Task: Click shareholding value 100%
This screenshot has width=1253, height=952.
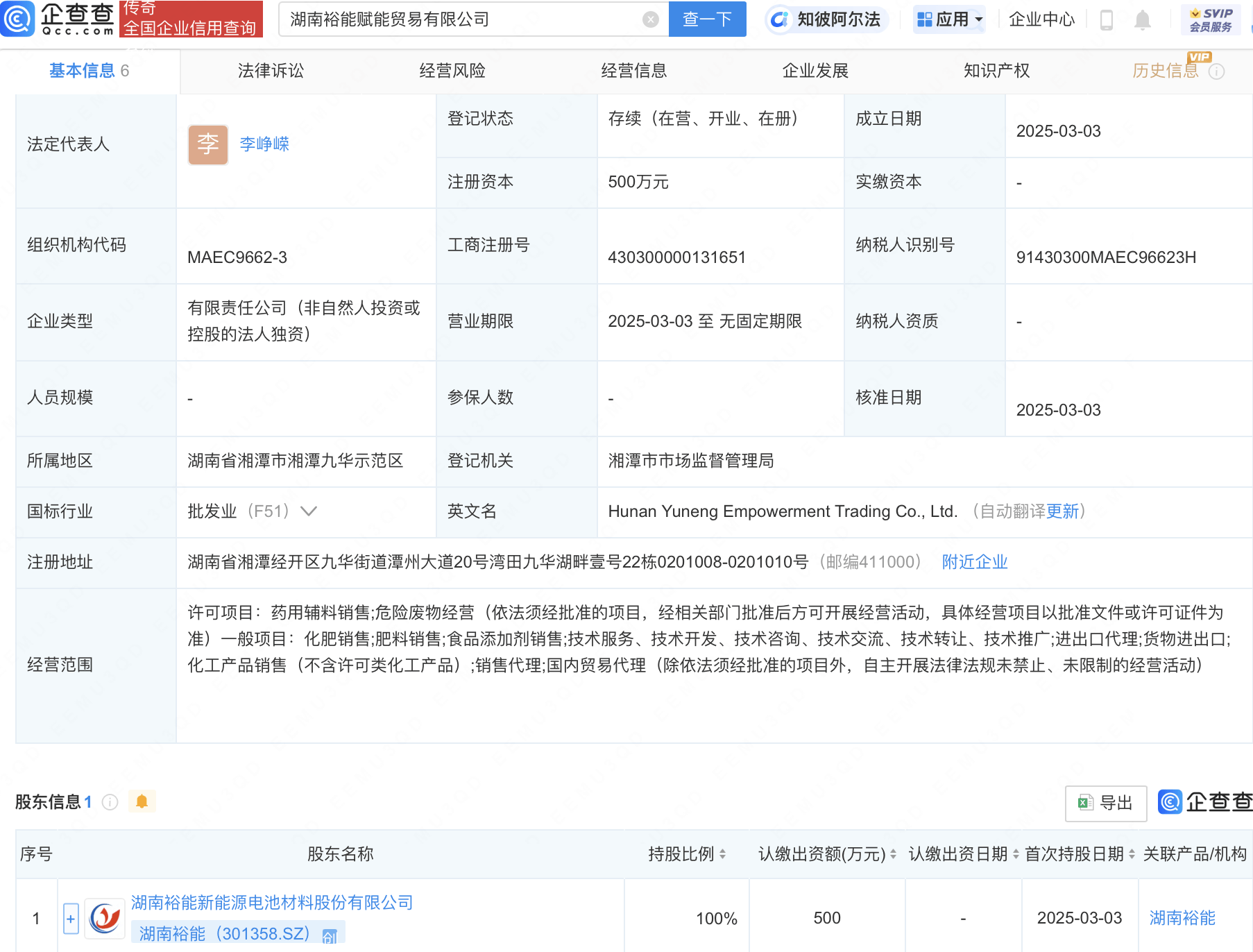Action: (x=716, y=919)
